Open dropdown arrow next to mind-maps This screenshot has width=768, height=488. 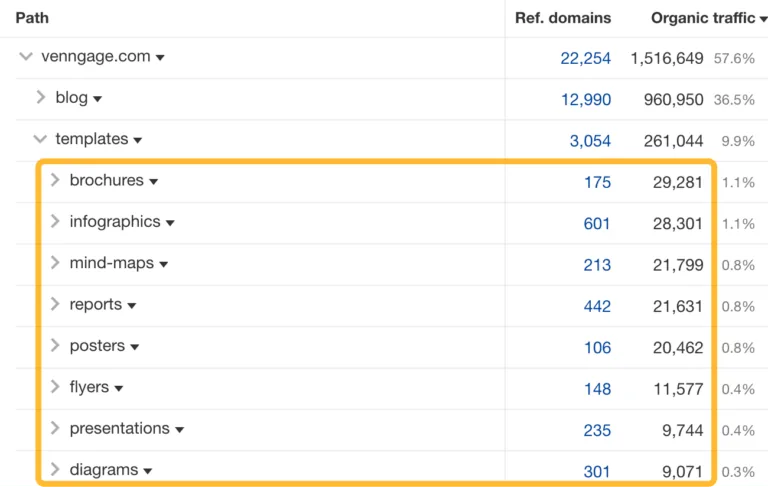pos(164,265)
